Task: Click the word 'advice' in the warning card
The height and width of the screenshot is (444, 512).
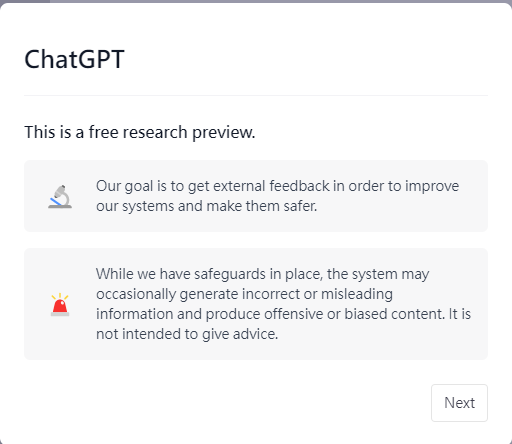Action: click(254, 334)
